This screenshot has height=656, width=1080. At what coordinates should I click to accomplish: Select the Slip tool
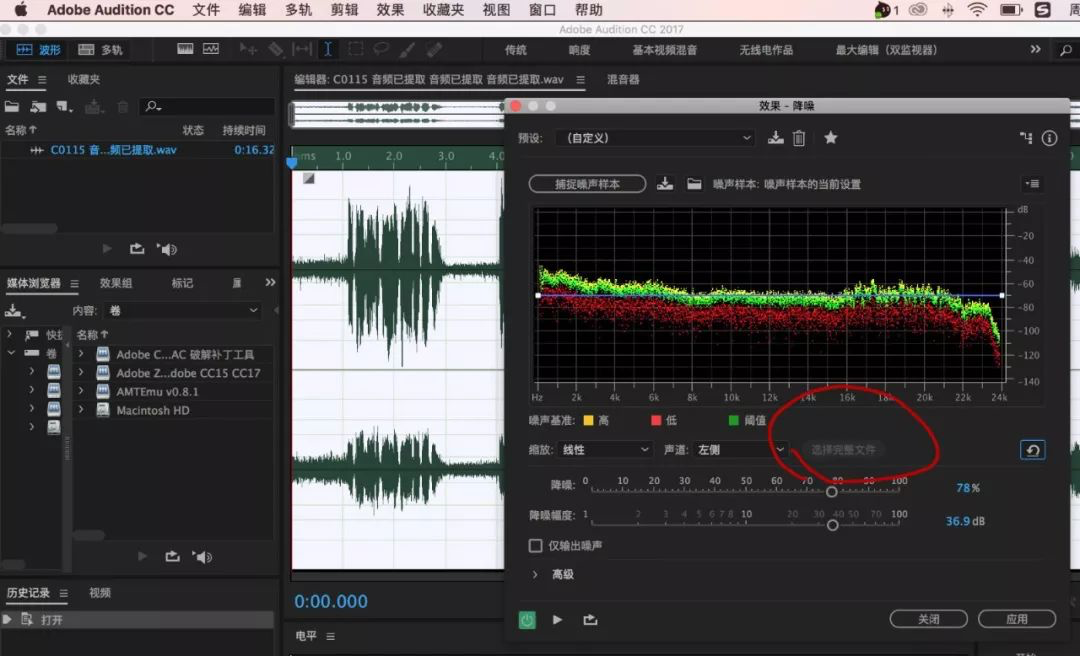pos(302,49)
